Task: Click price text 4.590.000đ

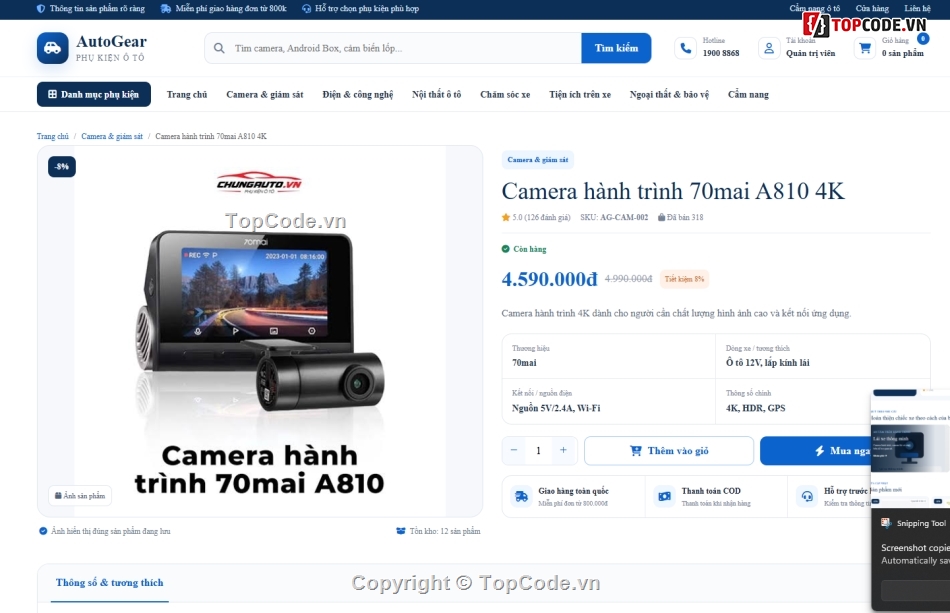Action: pyautogui.click(x=549, y=279)
